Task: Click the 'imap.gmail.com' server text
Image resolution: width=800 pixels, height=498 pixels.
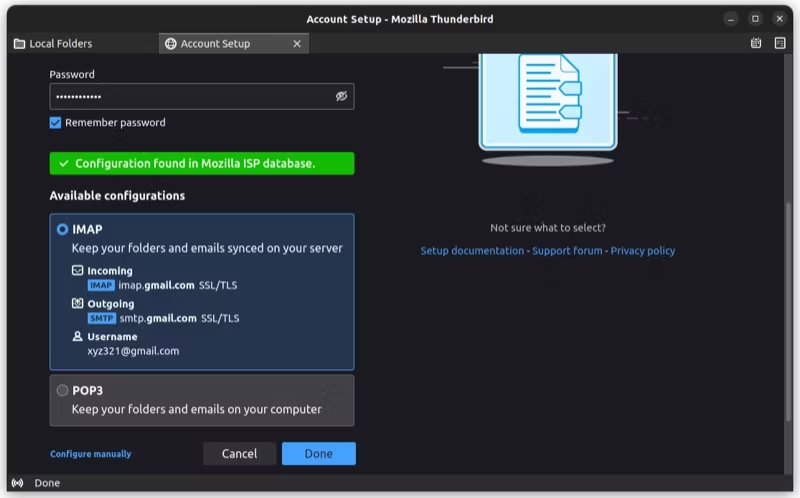Action: pos(157,285)
